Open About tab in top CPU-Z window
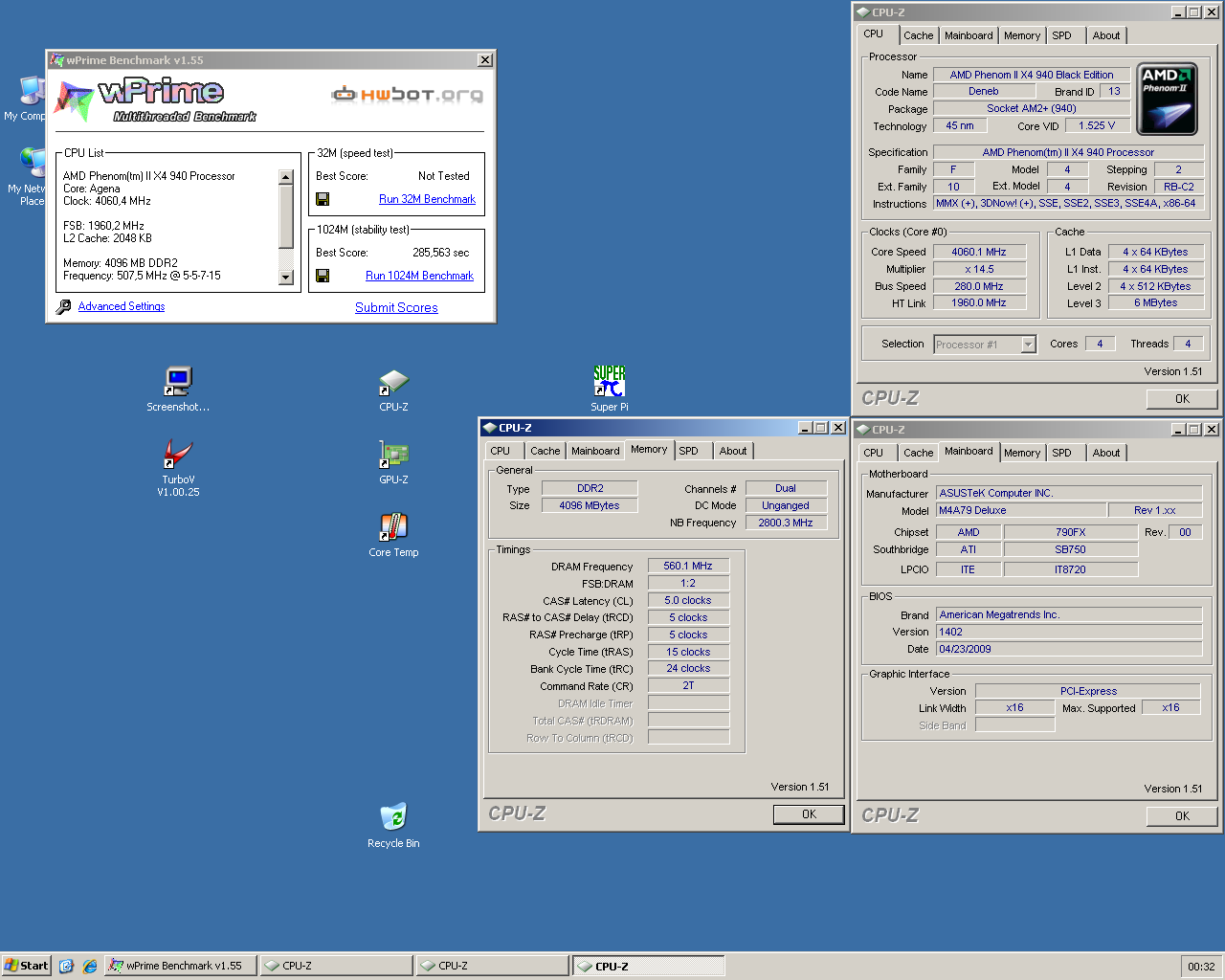 [1106, 35]
